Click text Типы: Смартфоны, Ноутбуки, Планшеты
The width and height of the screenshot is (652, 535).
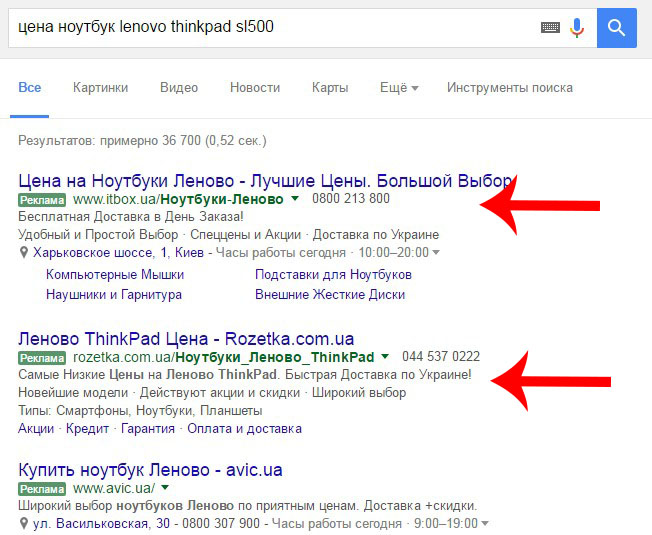pyautogui.click(x=140, y=411)
